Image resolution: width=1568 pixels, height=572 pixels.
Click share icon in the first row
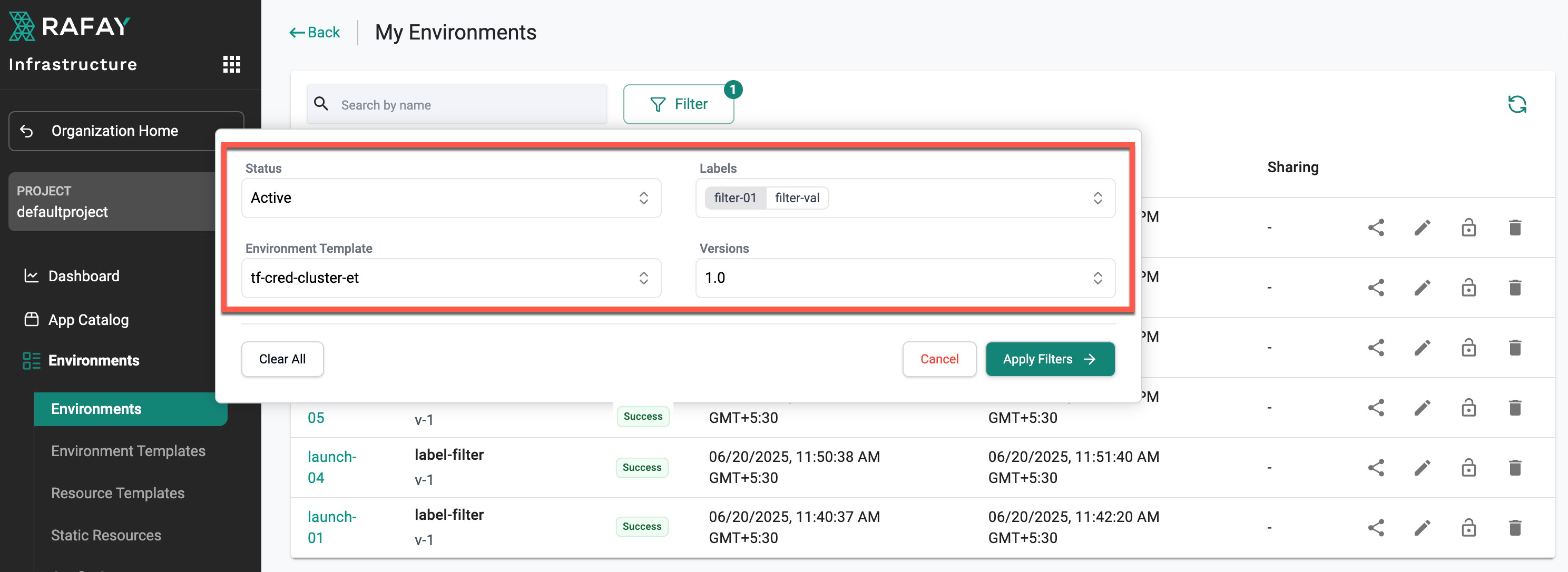[x=1376, y=228]
